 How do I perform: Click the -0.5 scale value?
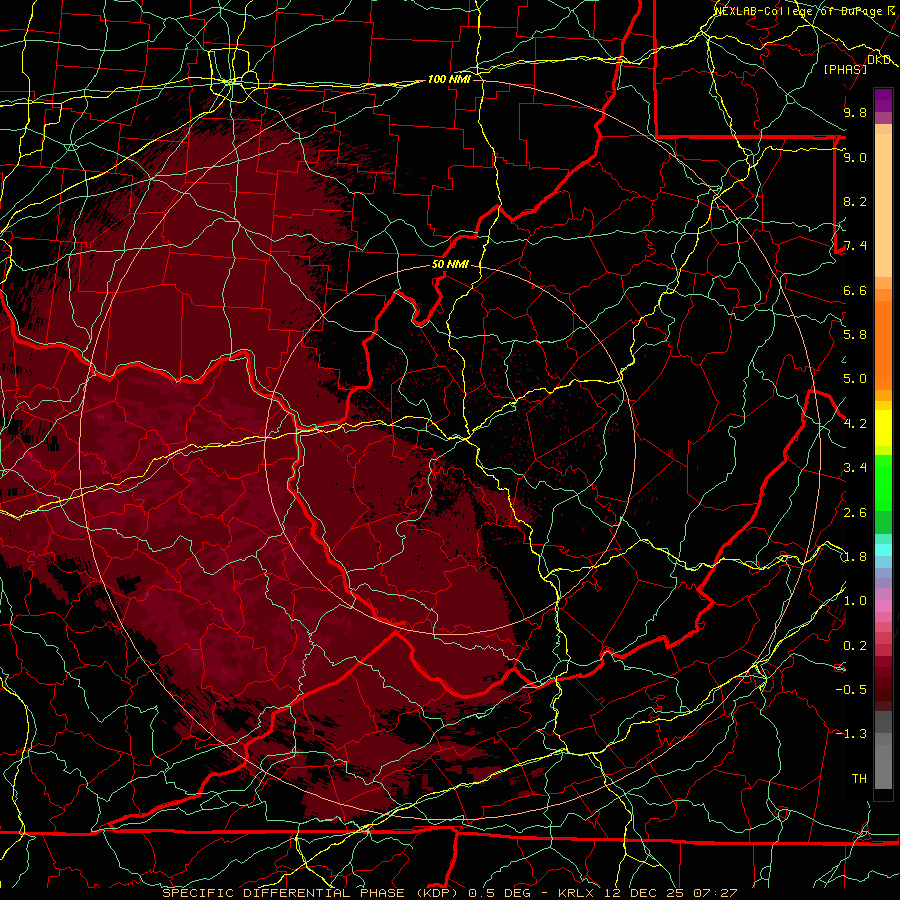tap(851, 689)
